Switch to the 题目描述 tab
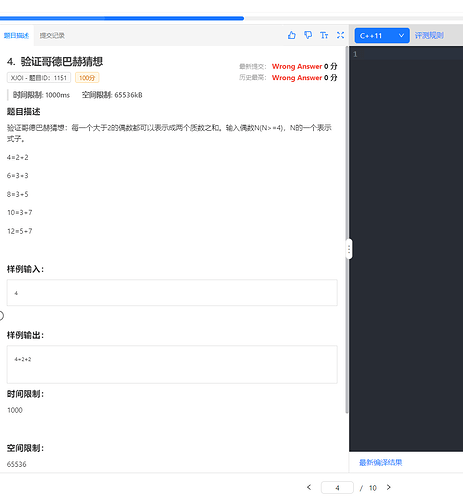The height and width of the screenshot is (500, 463). (x=16, y=35)
